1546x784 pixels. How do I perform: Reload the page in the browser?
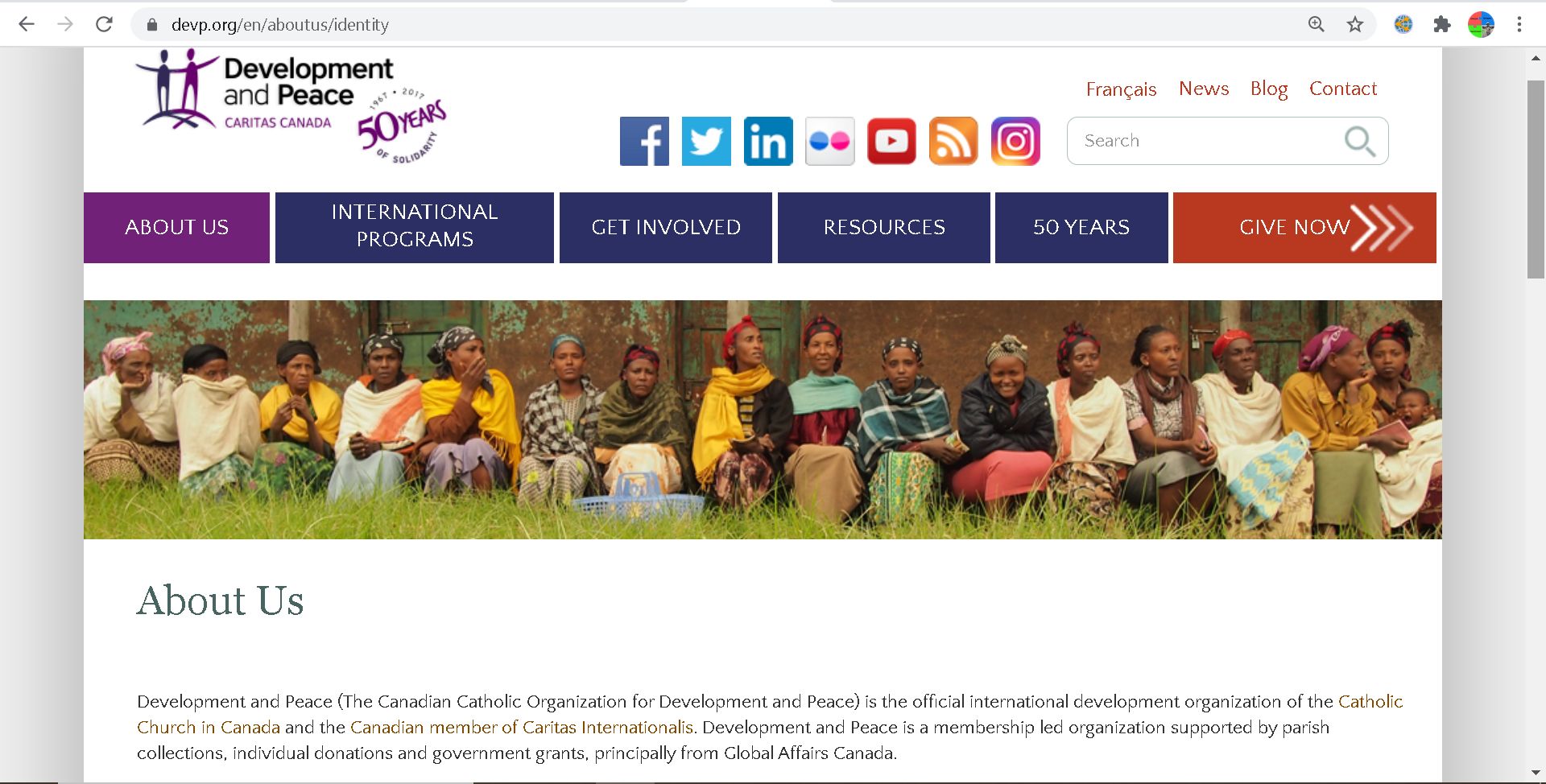[104, 24]
